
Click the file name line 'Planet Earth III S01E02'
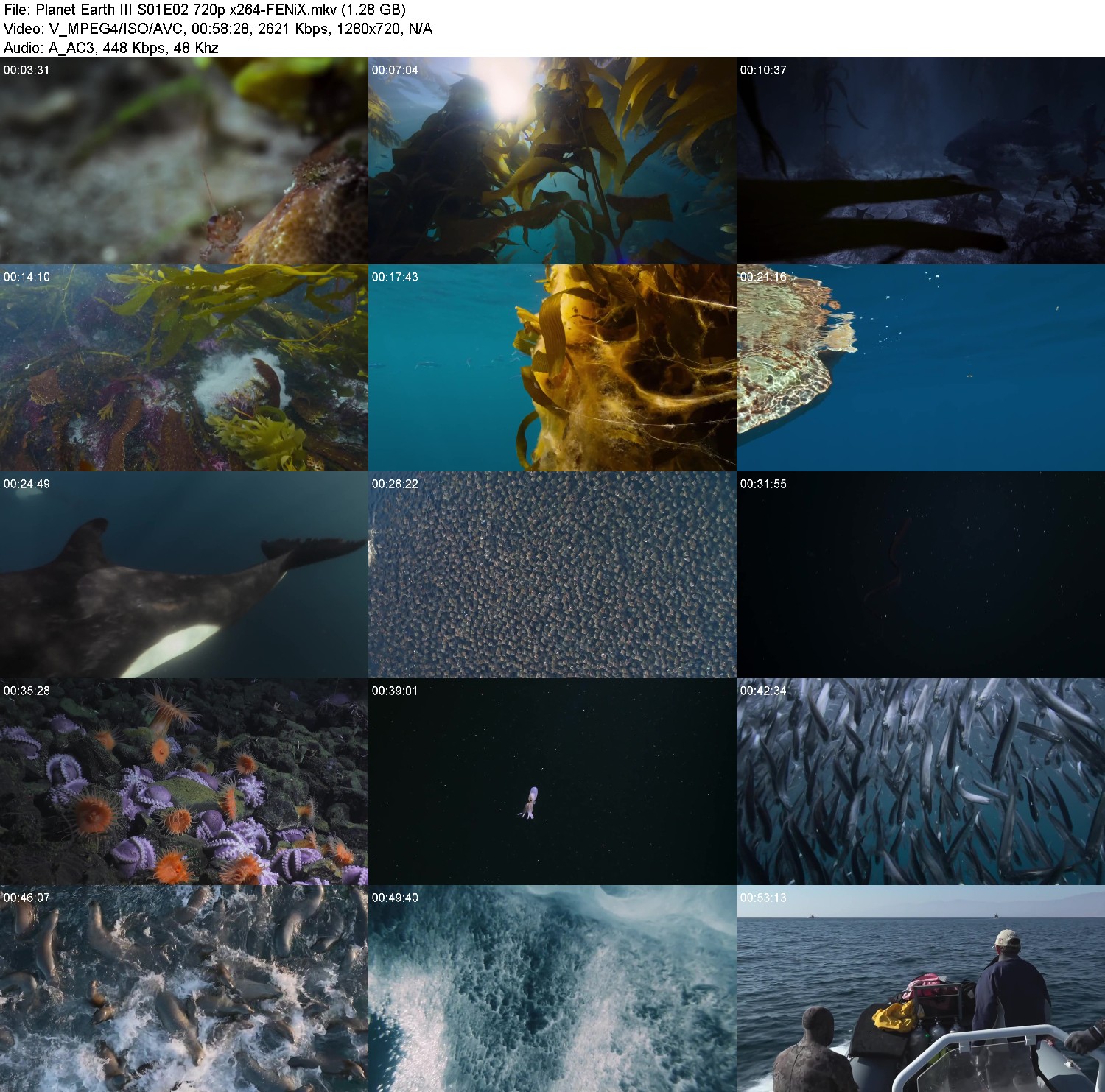(205, 10)
